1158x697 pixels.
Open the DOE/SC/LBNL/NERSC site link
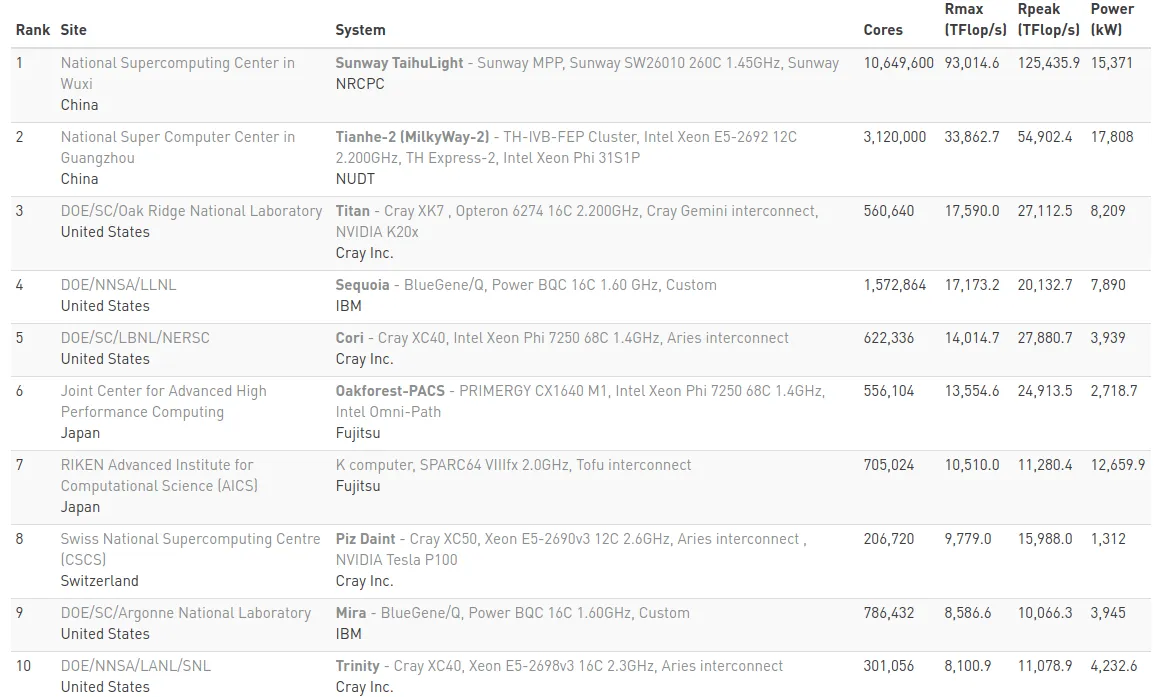tap(135, 338)
